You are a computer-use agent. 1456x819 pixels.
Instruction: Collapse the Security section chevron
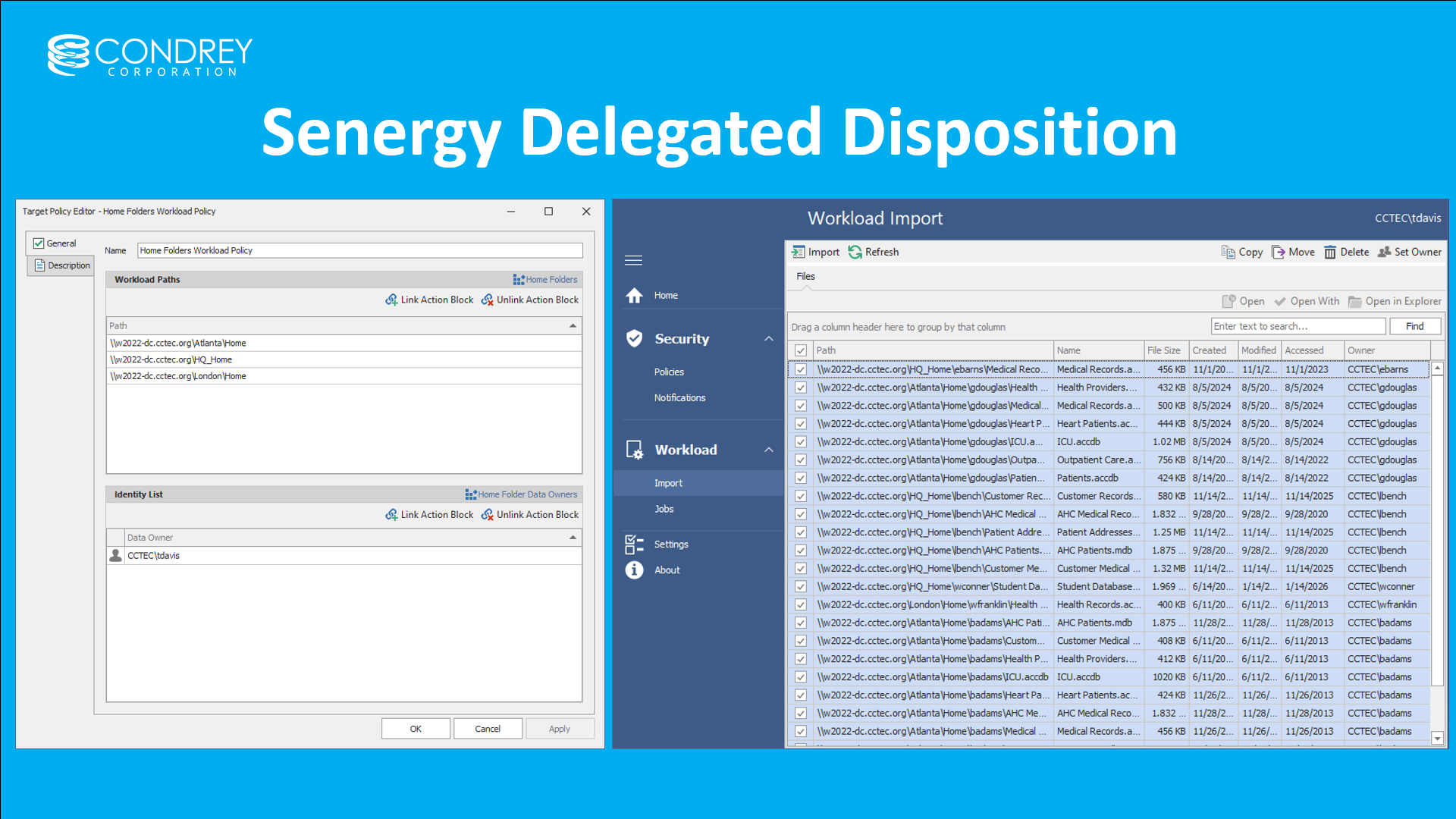pos(769,339)
